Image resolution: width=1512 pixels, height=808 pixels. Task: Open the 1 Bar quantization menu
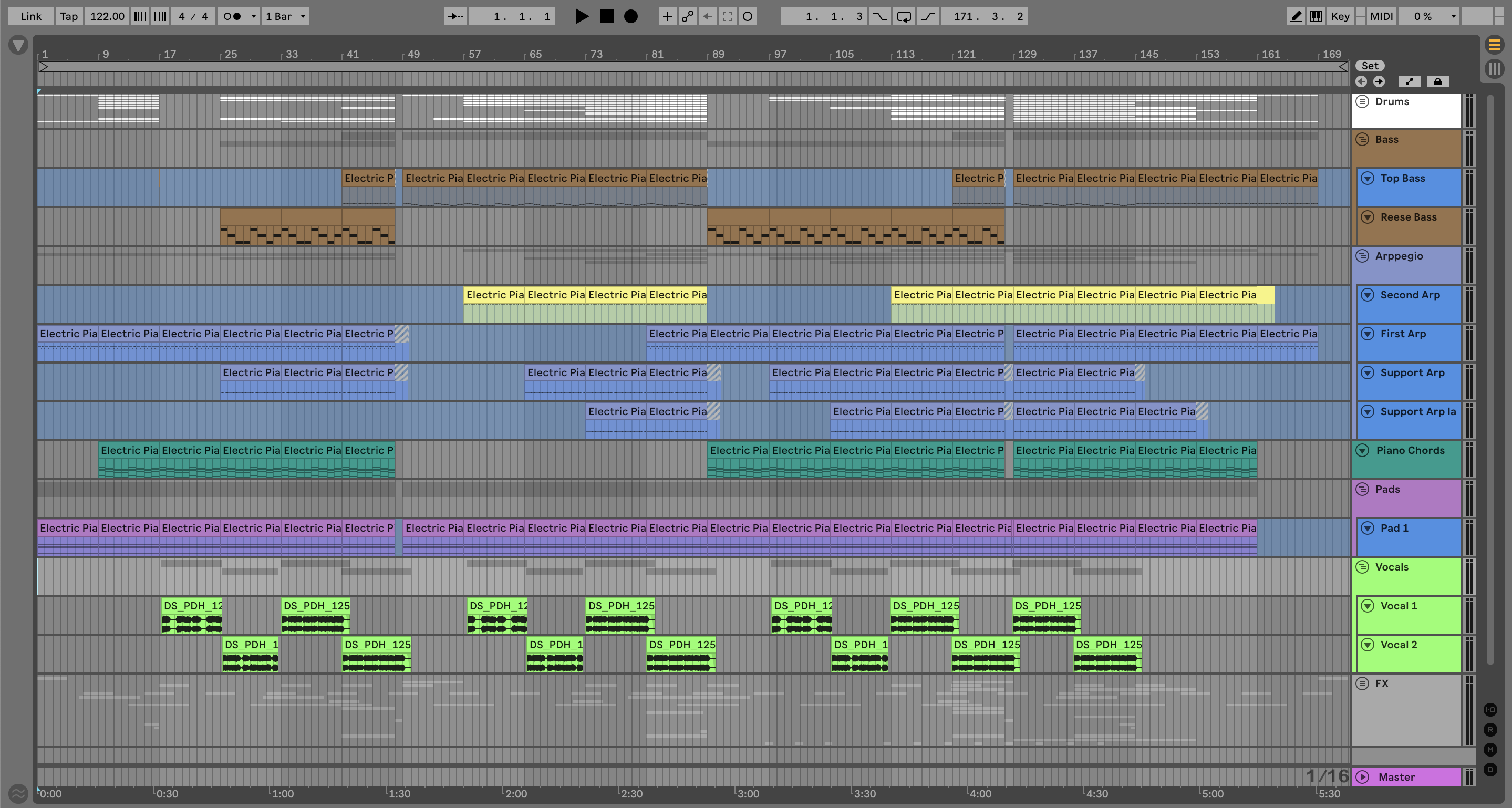click(285, 16)
